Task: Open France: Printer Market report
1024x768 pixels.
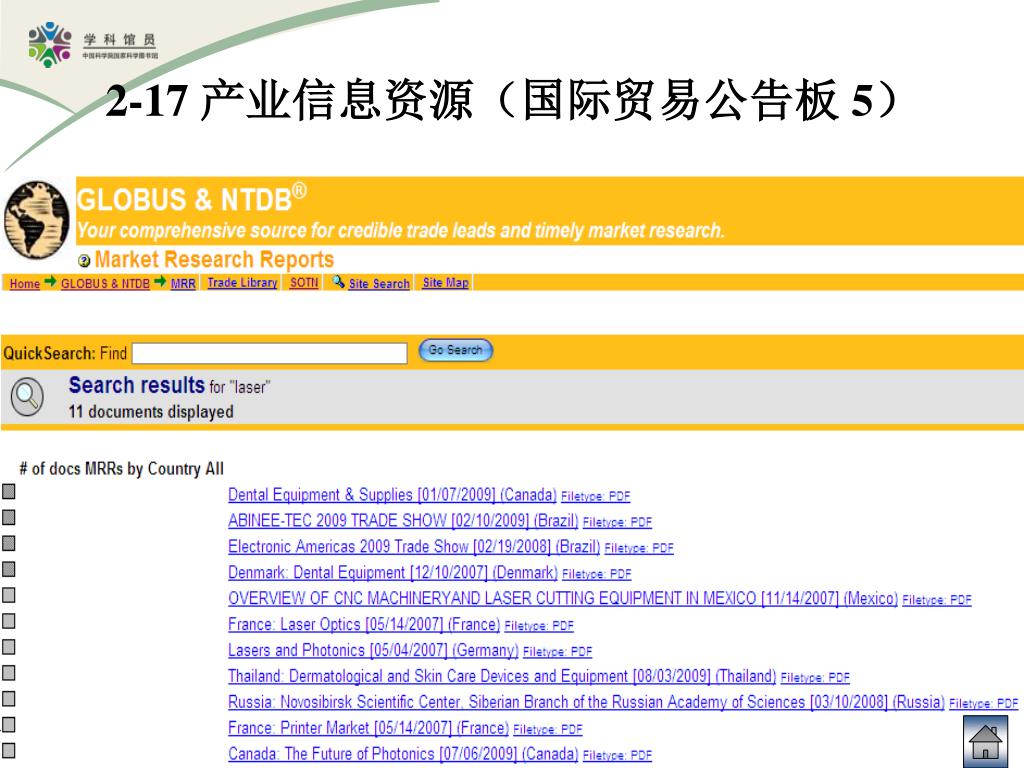Action: (x=368, y=728)
